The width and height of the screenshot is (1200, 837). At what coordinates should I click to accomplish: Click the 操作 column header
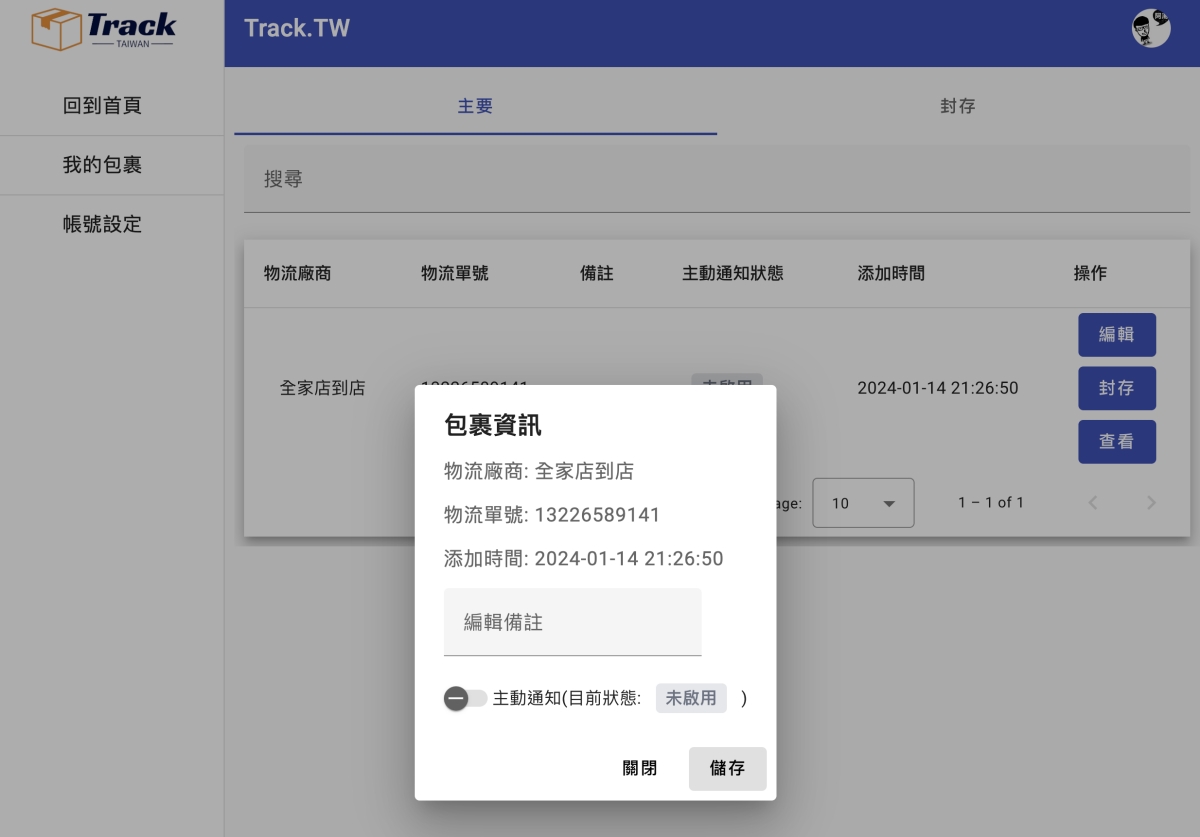1090,273
